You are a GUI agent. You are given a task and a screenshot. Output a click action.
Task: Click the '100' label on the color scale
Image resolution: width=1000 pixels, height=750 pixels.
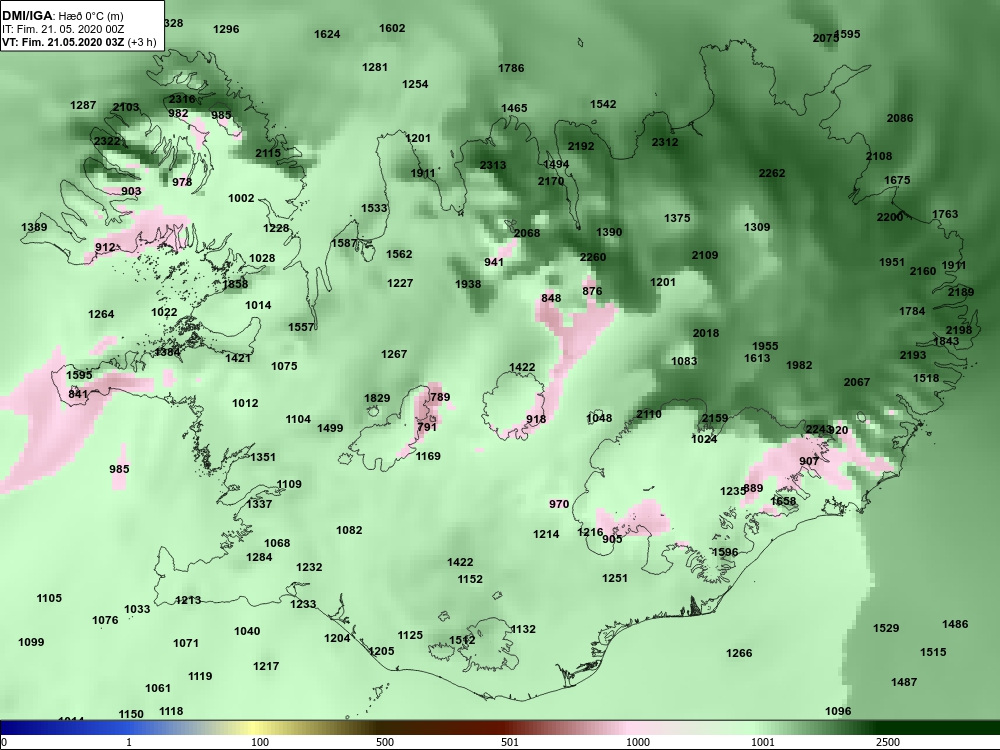click(x=260, y=742)
